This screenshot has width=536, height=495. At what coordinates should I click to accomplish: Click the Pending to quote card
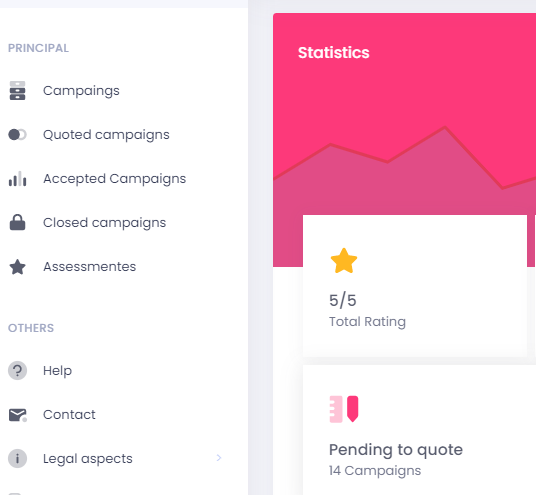[419, 430]
